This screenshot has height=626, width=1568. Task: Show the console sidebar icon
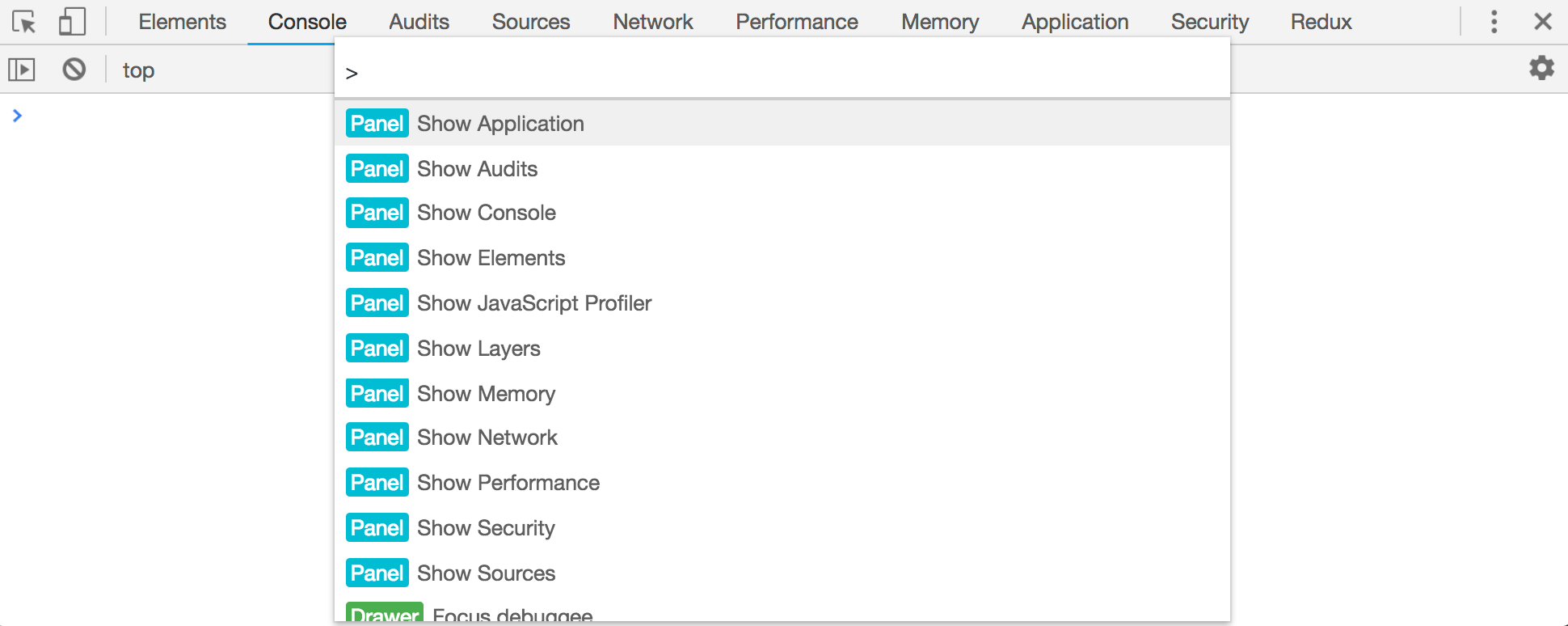(x=22, y=70)
